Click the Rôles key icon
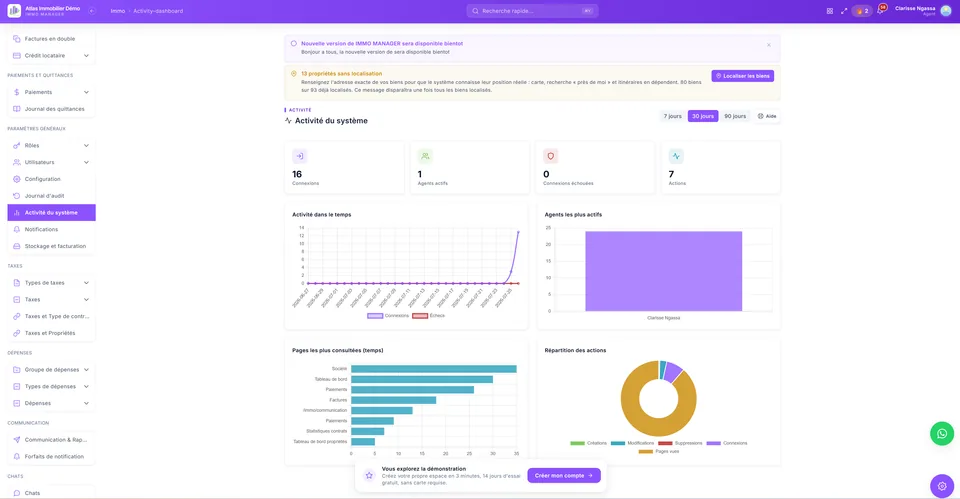The height and width of the screenshot is (499, 960). pyautogui.click(x=17, y=146)
